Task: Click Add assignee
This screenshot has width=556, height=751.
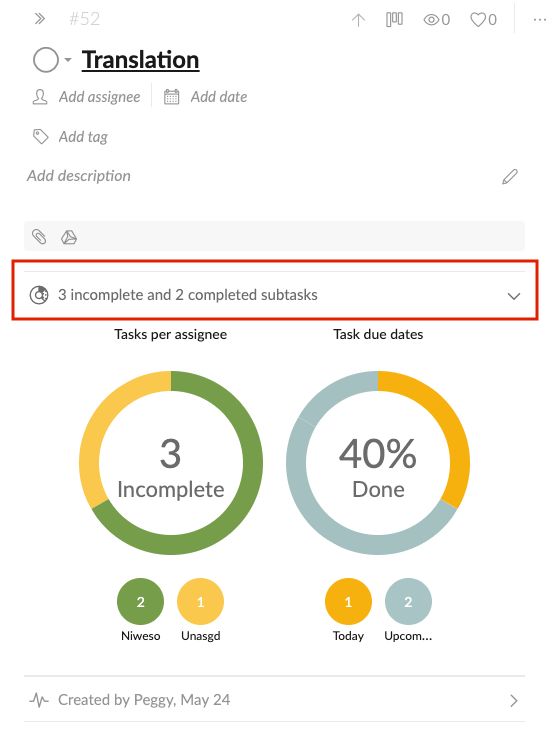Action: click(87, 97)
